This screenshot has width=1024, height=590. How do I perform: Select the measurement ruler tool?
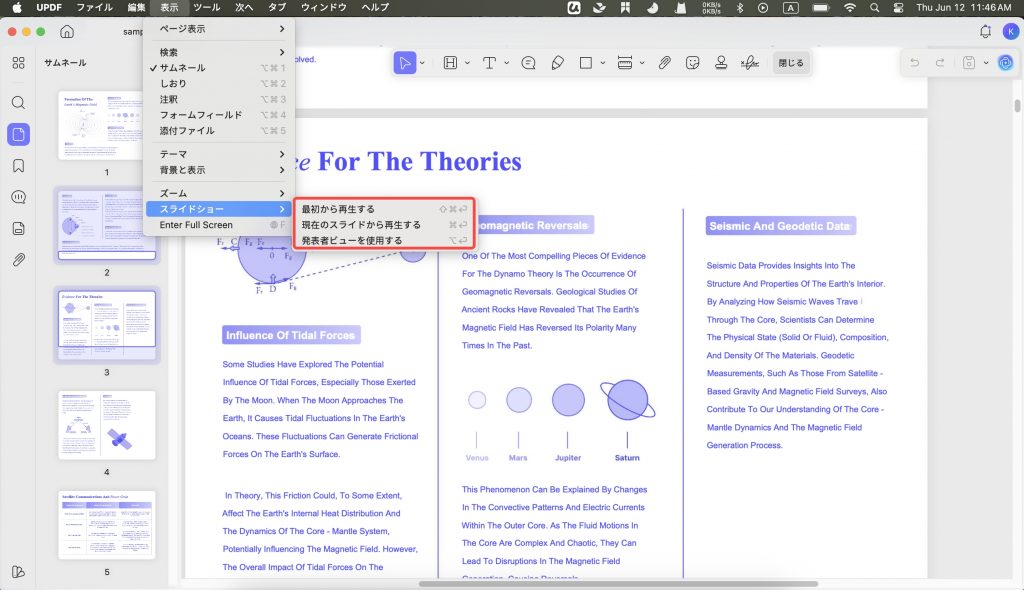click(x=625, y=63)
